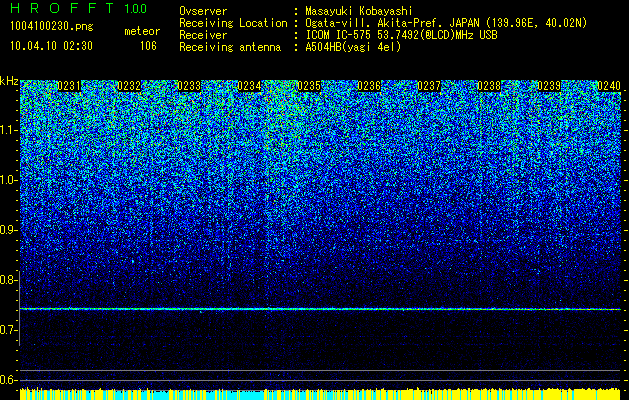The height and width of the screenshot is (400, 629).
Task: Click the 0.6 frequency axis label
Action: point(8,380)
